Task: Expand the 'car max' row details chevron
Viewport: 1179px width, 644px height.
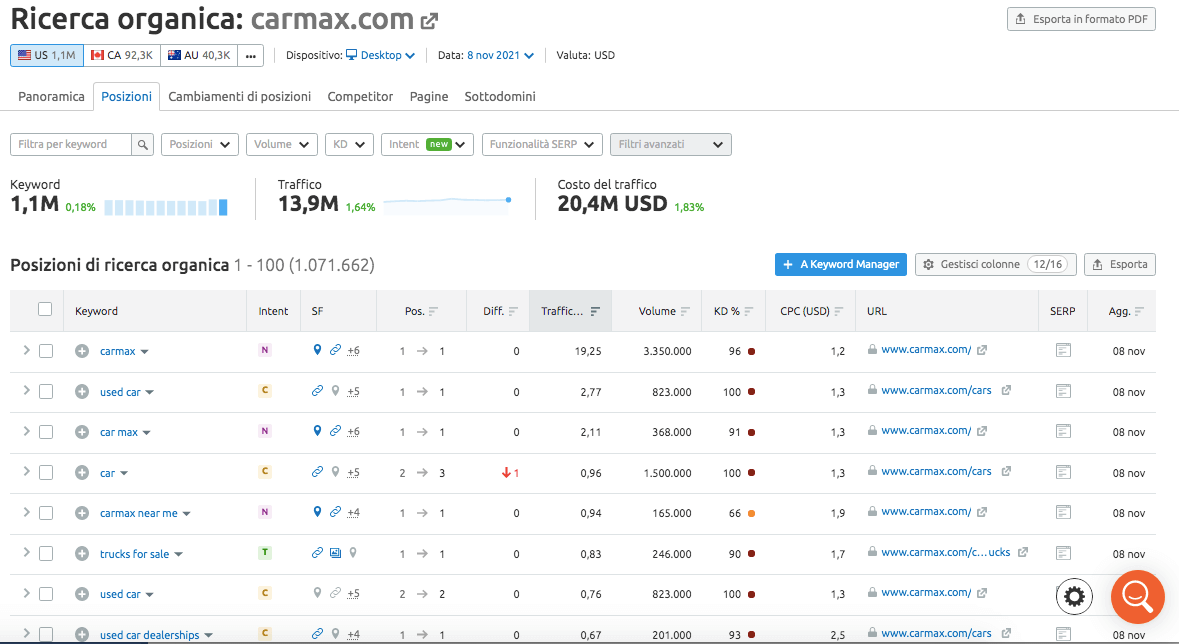Action: [26, 431]
